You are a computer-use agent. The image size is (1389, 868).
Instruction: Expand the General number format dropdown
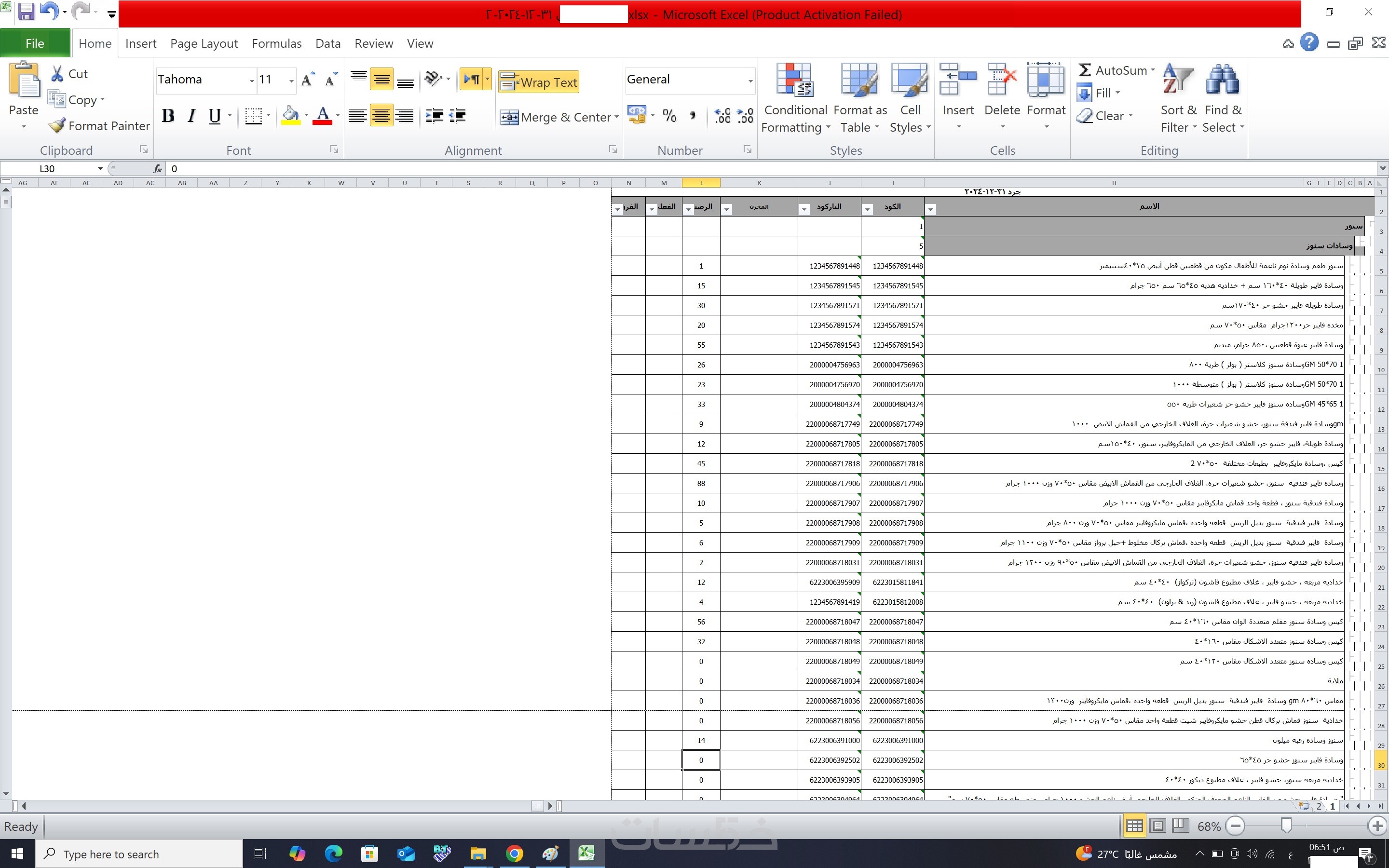(749, 81)
